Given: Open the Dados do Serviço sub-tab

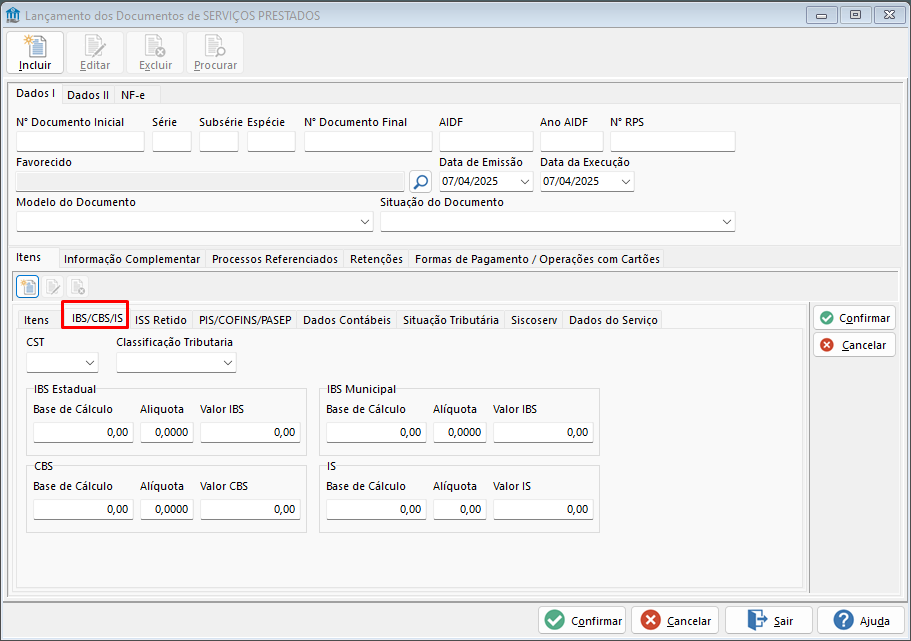Looking at the screenshot, I should pos(614,320).
